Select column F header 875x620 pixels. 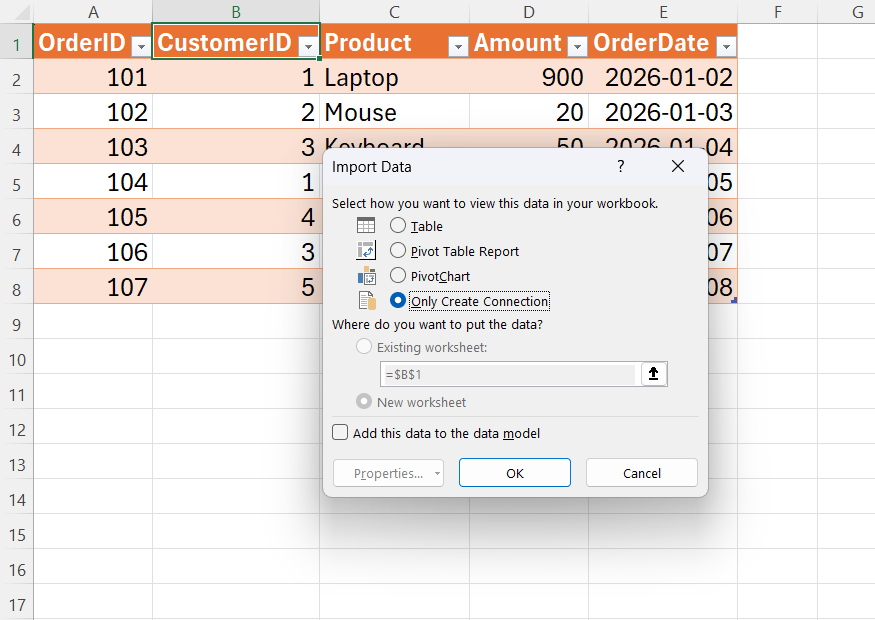(x=777, y=12)
